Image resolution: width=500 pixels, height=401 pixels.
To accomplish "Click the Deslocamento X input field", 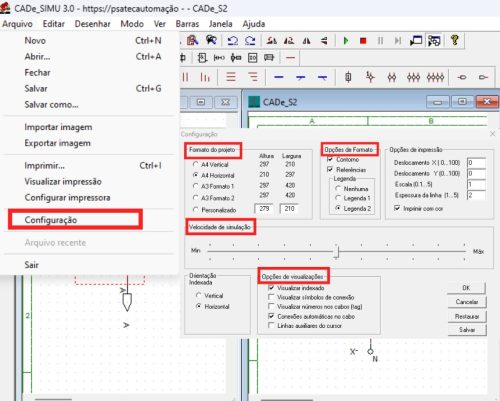I will (x=476, y=163).
